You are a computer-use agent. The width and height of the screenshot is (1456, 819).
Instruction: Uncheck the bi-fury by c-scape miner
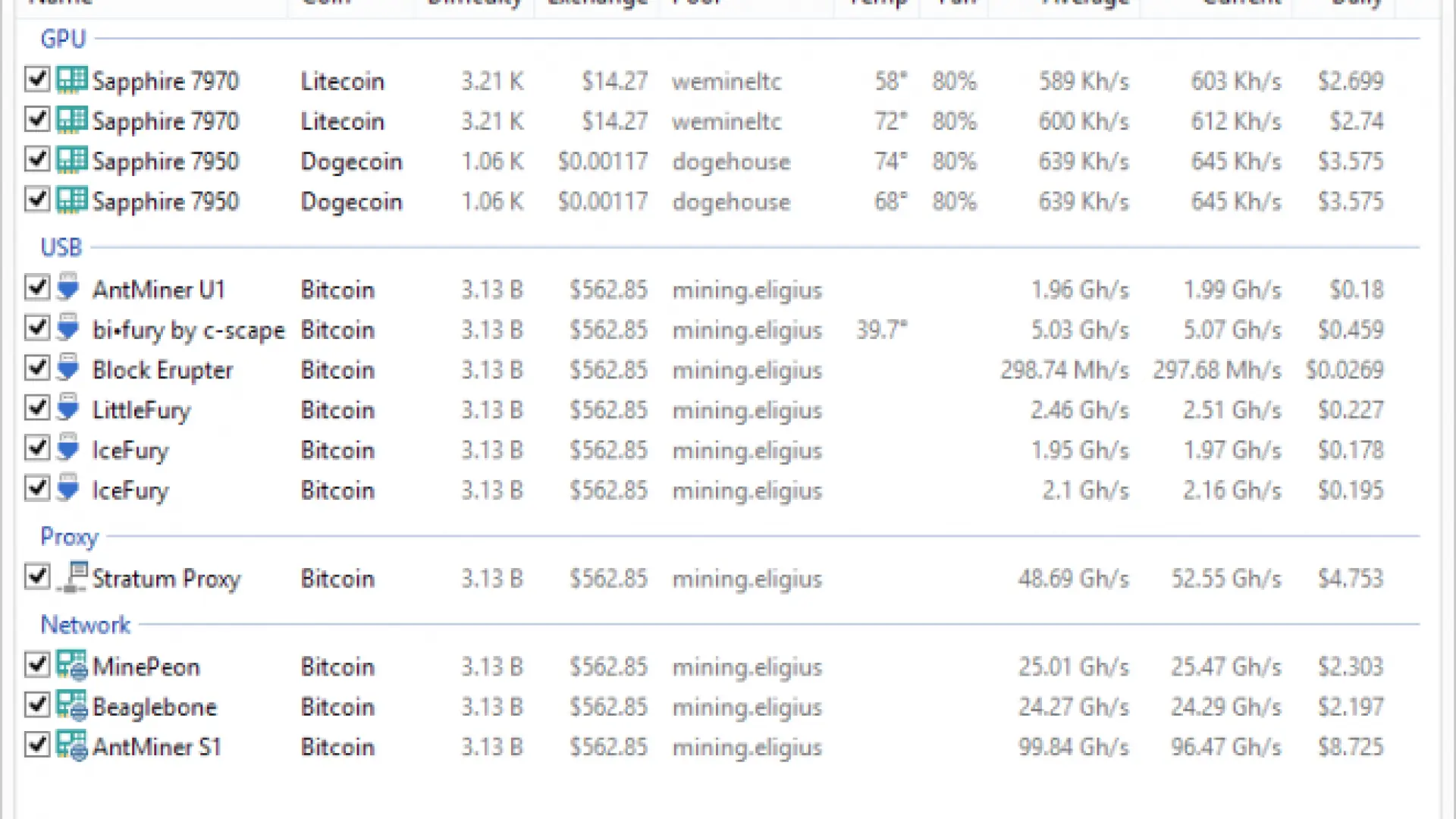tap(37, 329)
